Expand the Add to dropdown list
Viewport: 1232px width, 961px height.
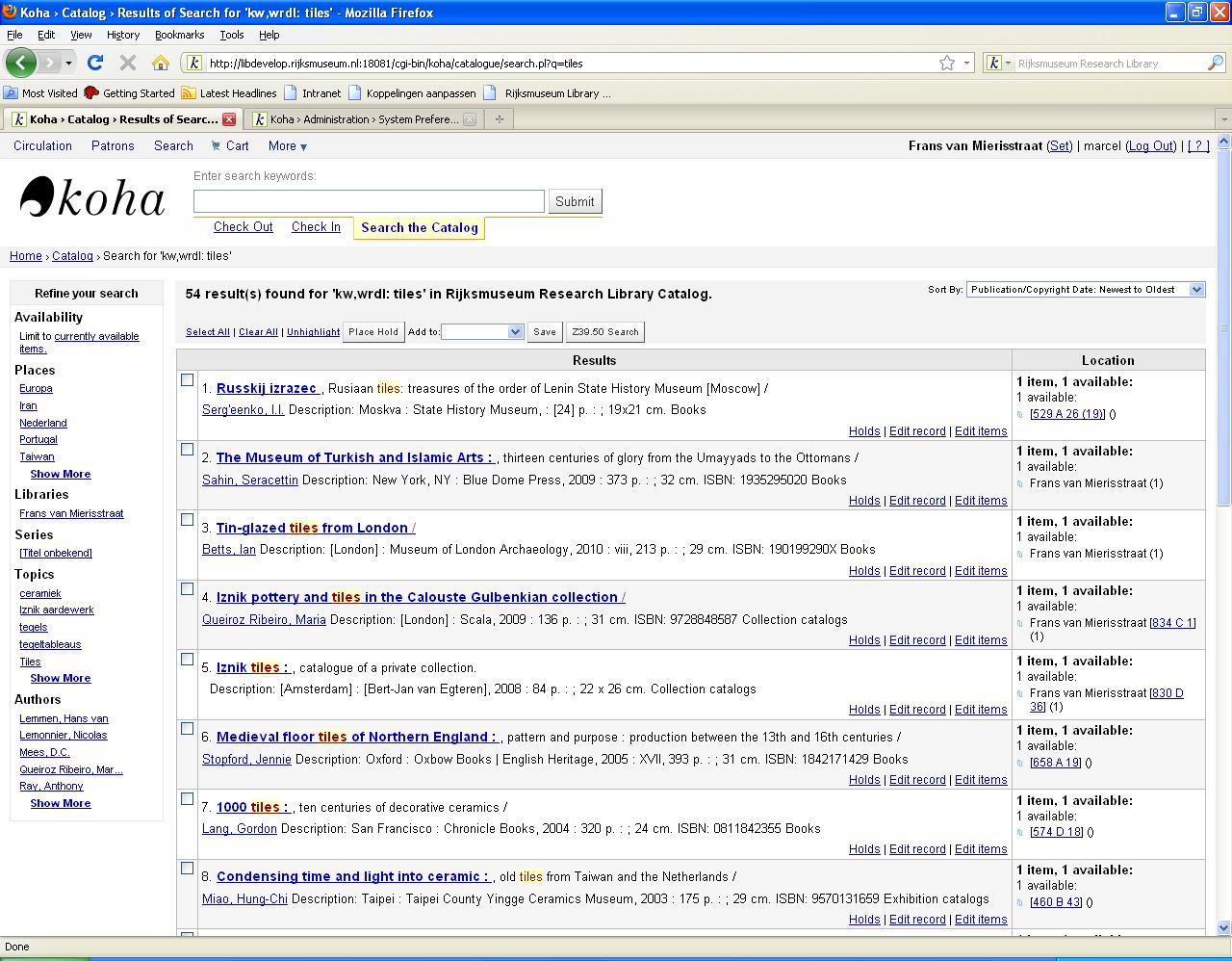point(482,331)
